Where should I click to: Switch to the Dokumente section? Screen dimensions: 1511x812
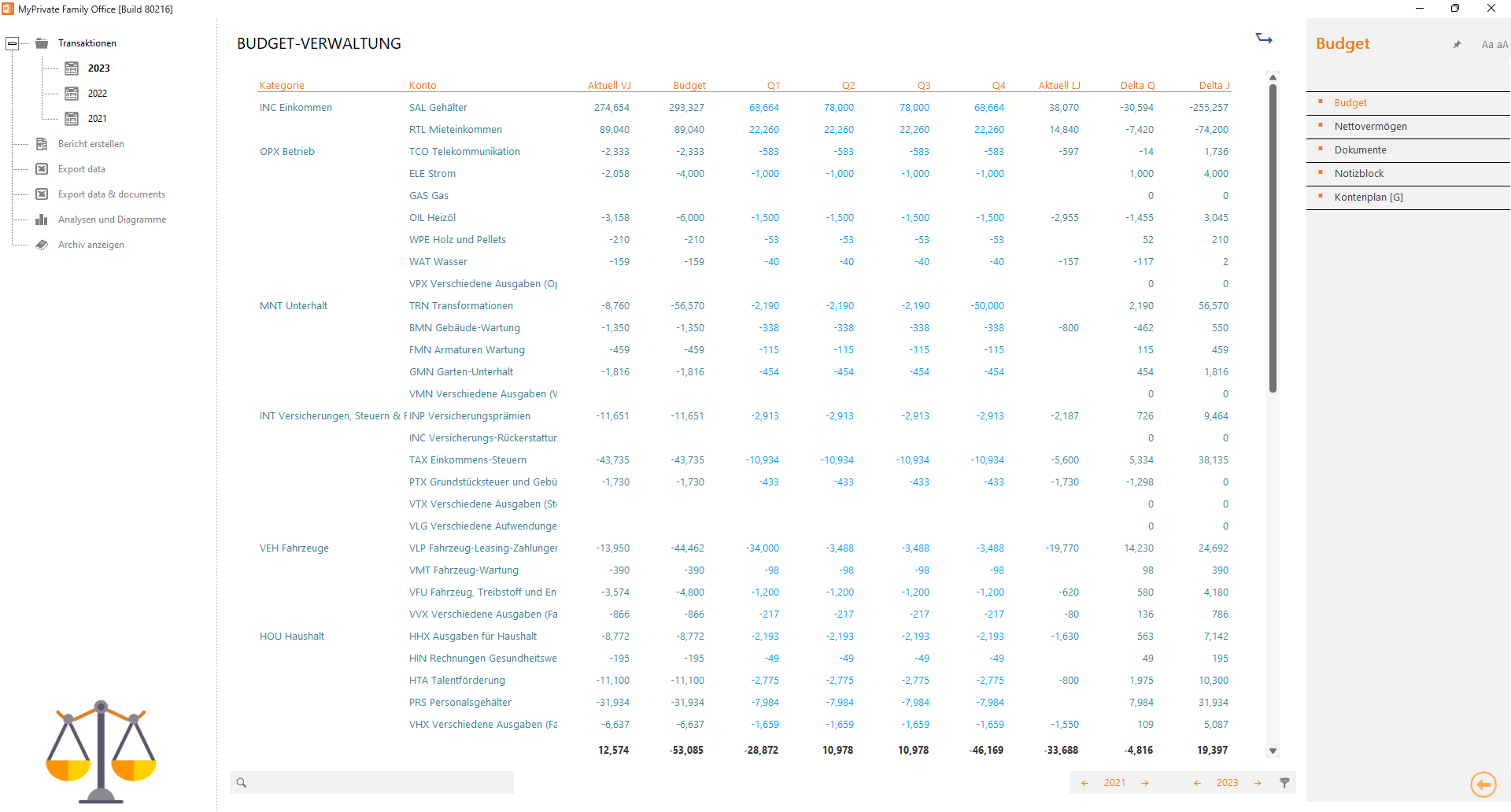click(1360, 149)
